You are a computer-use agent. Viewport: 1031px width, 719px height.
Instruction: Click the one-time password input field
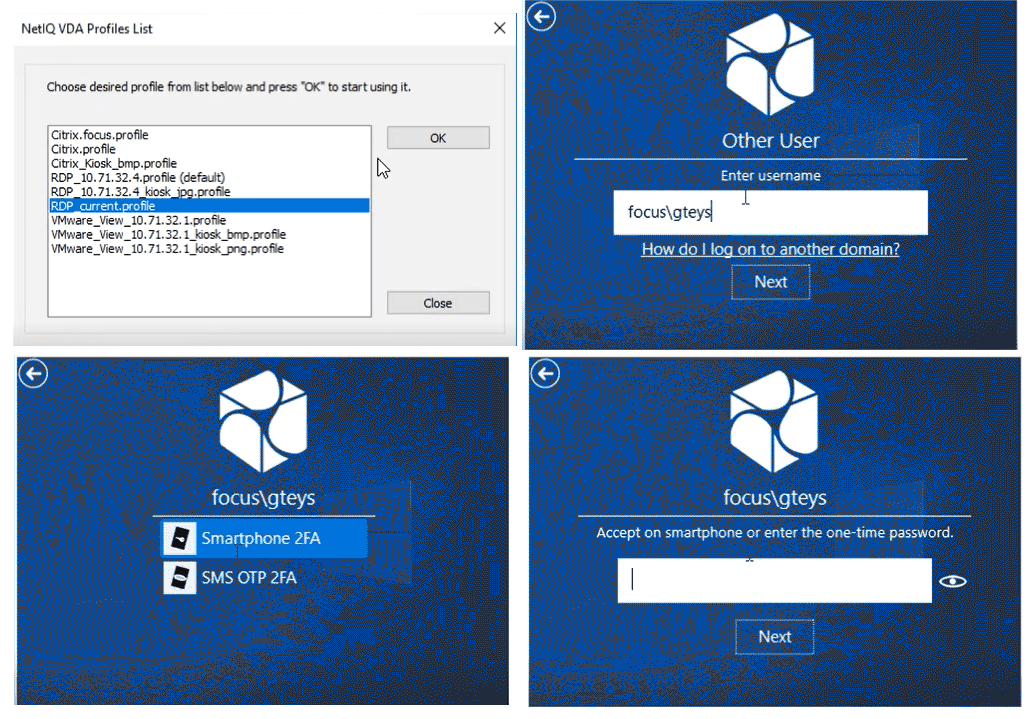(x=775, y=581)
